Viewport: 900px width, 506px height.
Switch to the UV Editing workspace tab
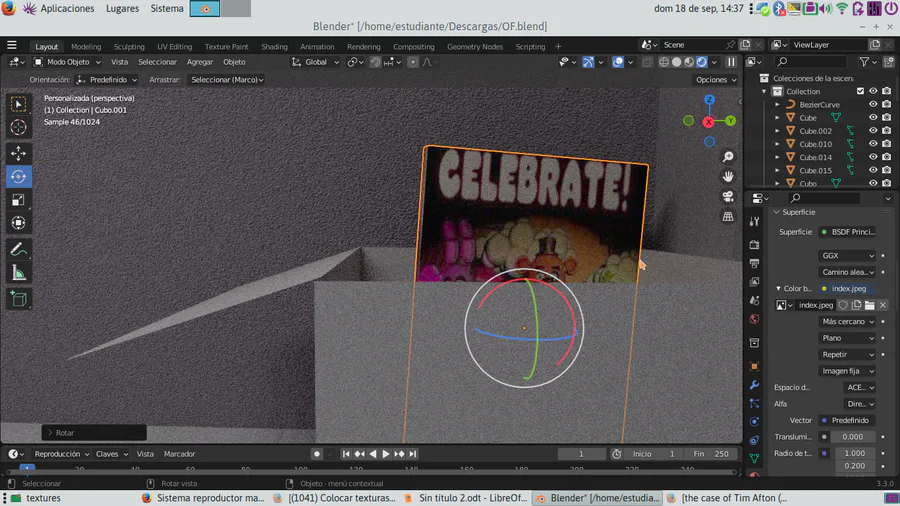point(174,46)
